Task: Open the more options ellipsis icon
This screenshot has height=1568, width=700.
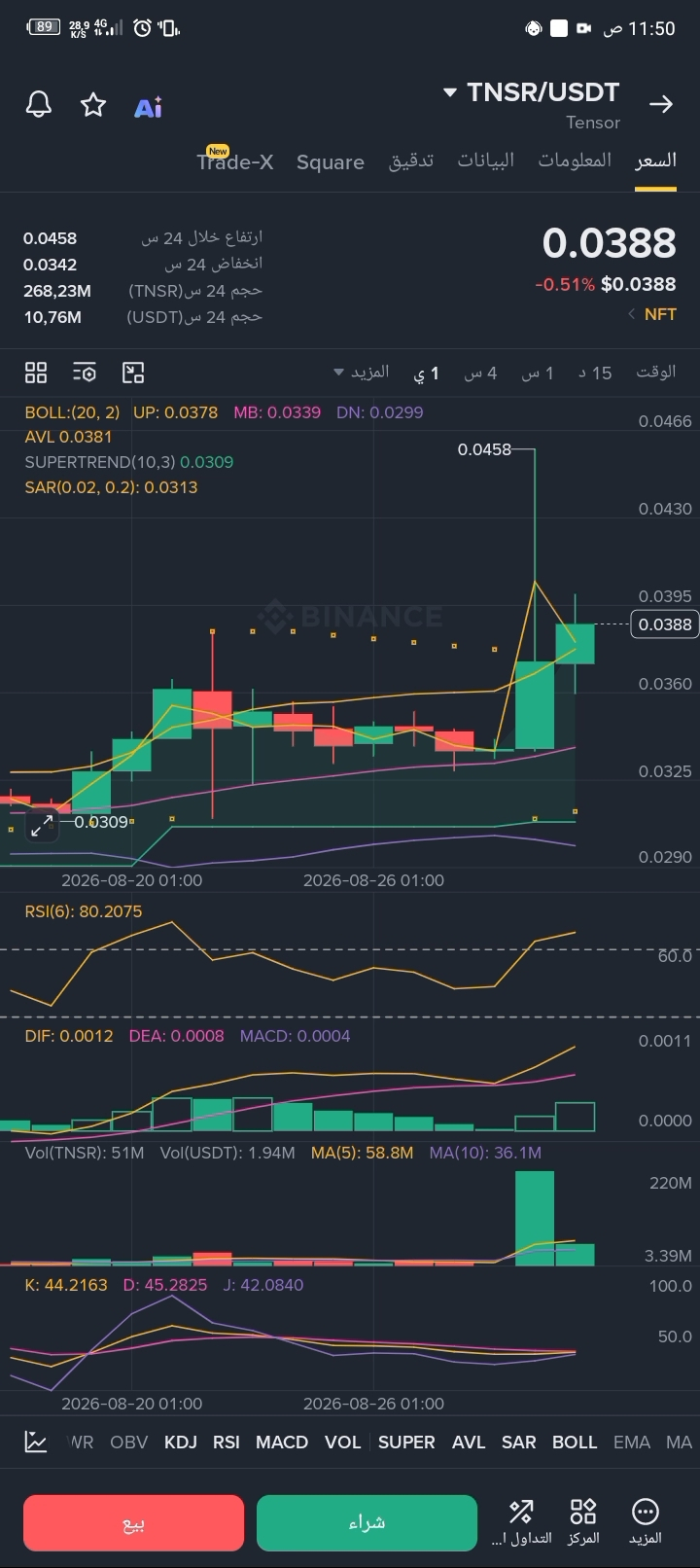Action: (x=646, y=1512)
